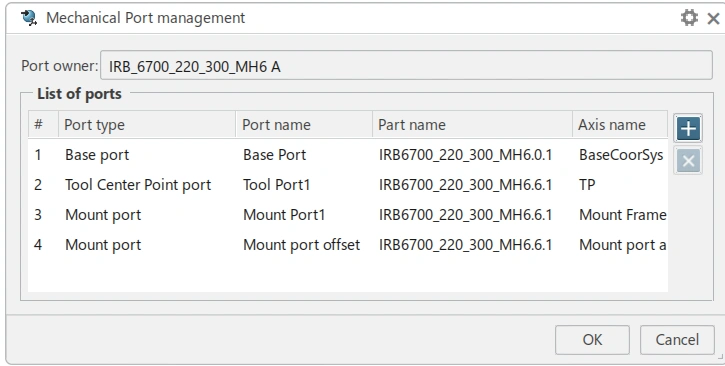Click the Mechanical Port management title icon
The width and height of the screenshot is (725, 366).
(29, 18)
